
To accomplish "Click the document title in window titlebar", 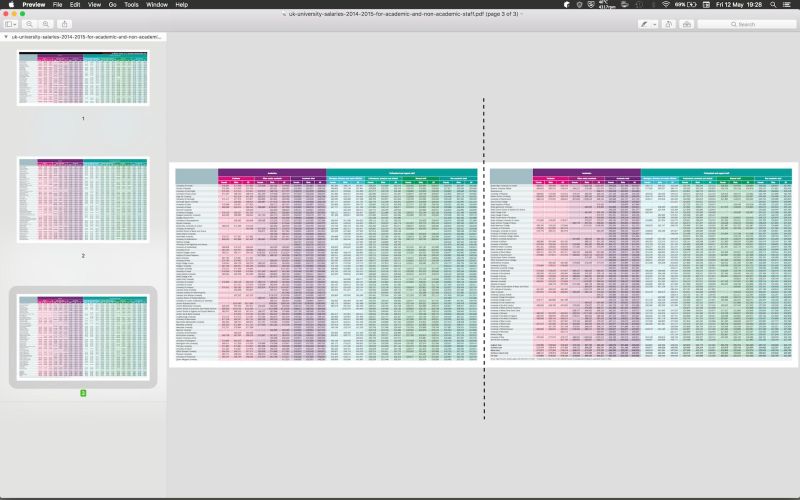I will pos(403,14).
